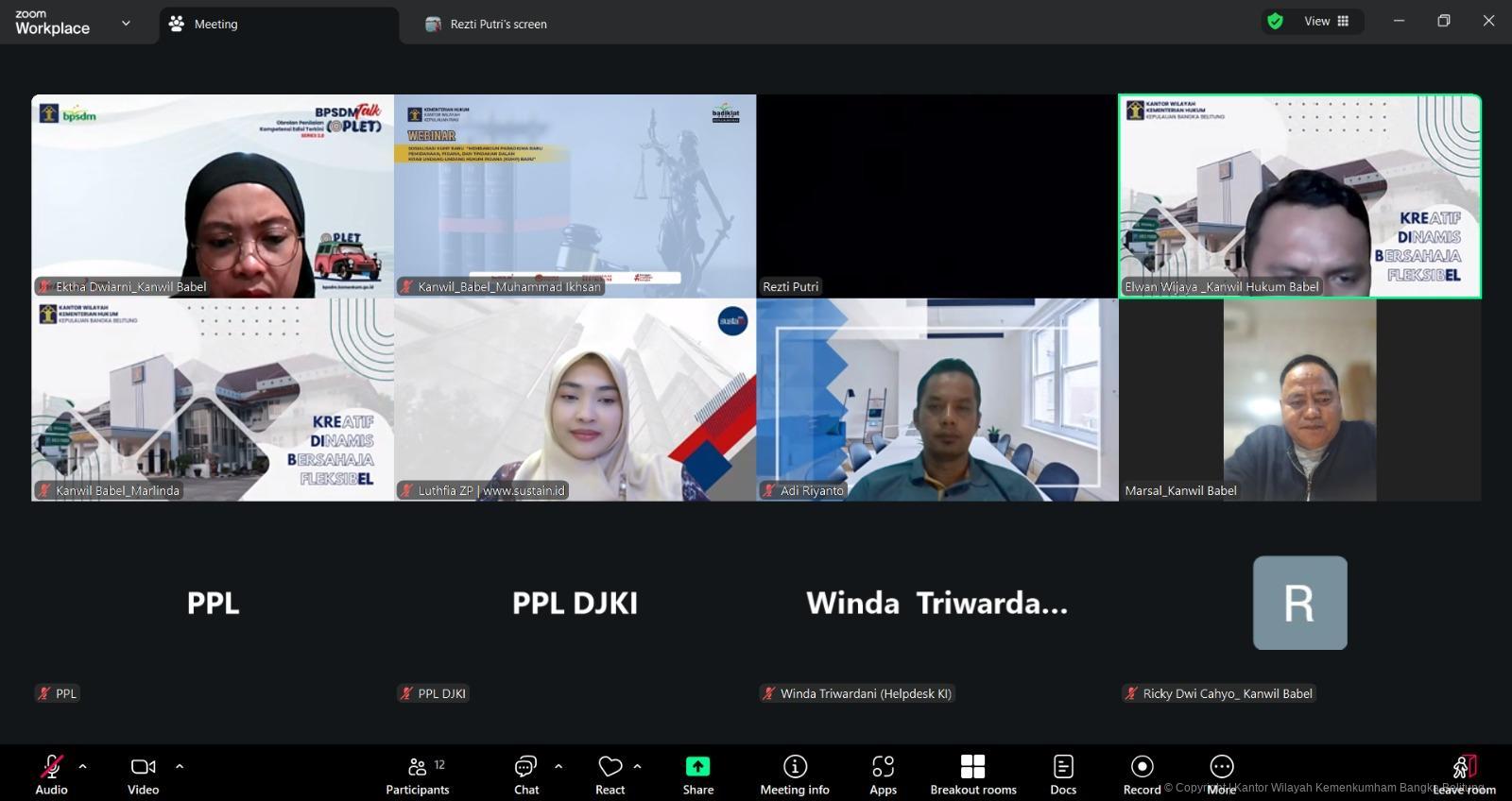This screenshot has height=801, width=1512.
Task: Click the Leave room button
Action: point(1464,775)
